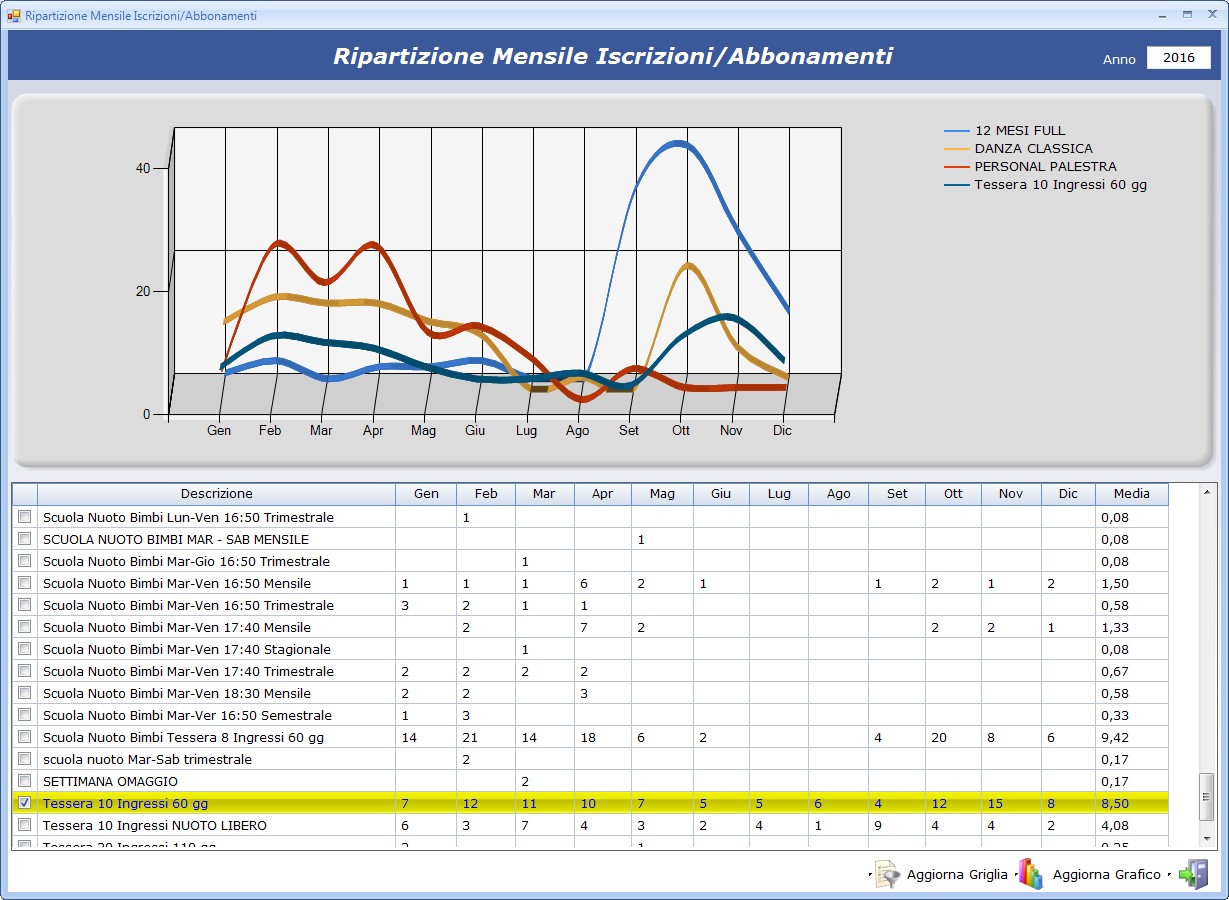1229x900 pixels.
Task: Select the Gen column header
Action: point(426,494)
